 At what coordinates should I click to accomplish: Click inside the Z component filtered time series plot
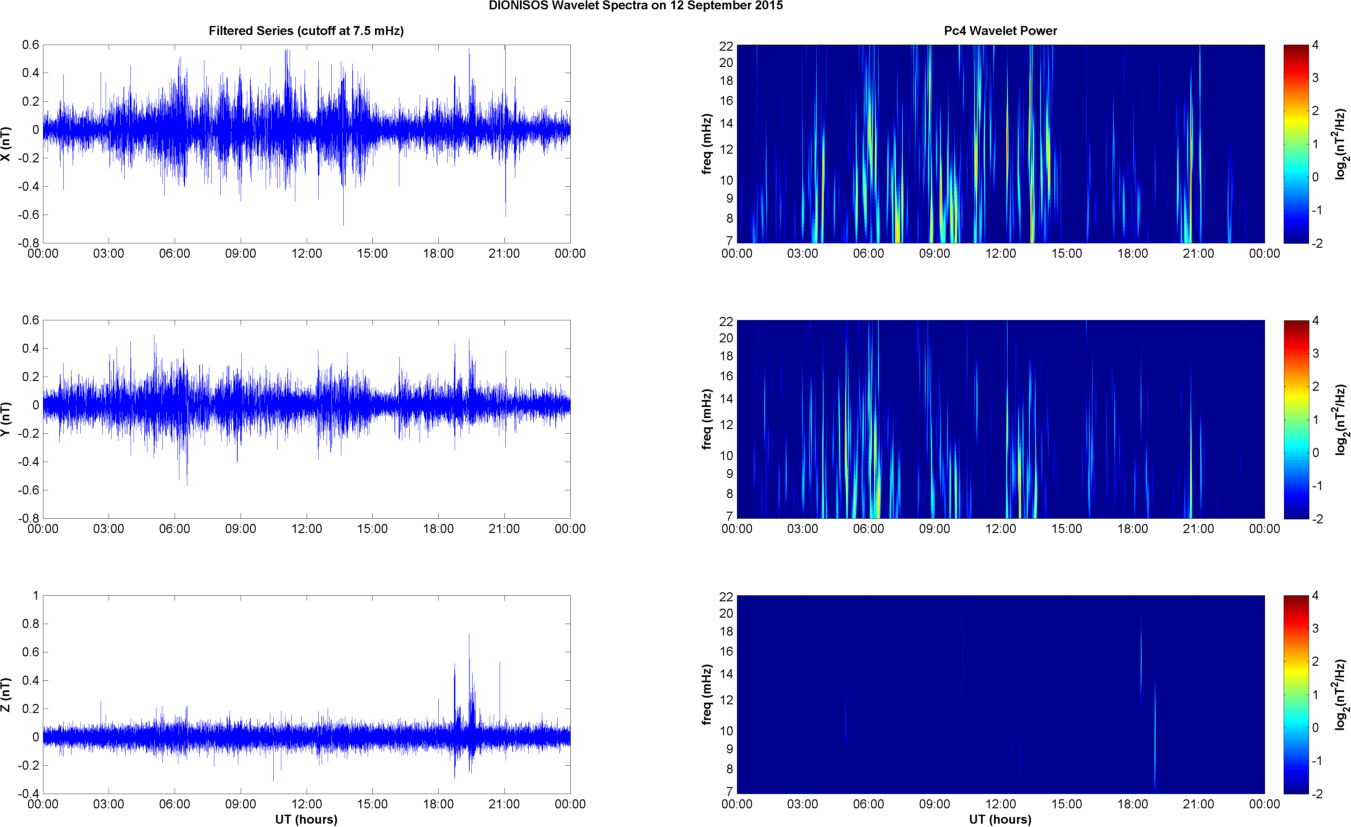pyautogui.click(x=306, y=694)
